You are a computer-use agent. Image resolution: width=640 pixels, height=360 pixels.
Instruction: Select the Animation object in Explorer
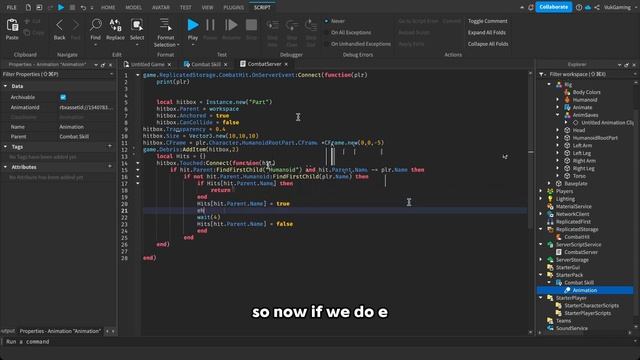tap(584, 290)
